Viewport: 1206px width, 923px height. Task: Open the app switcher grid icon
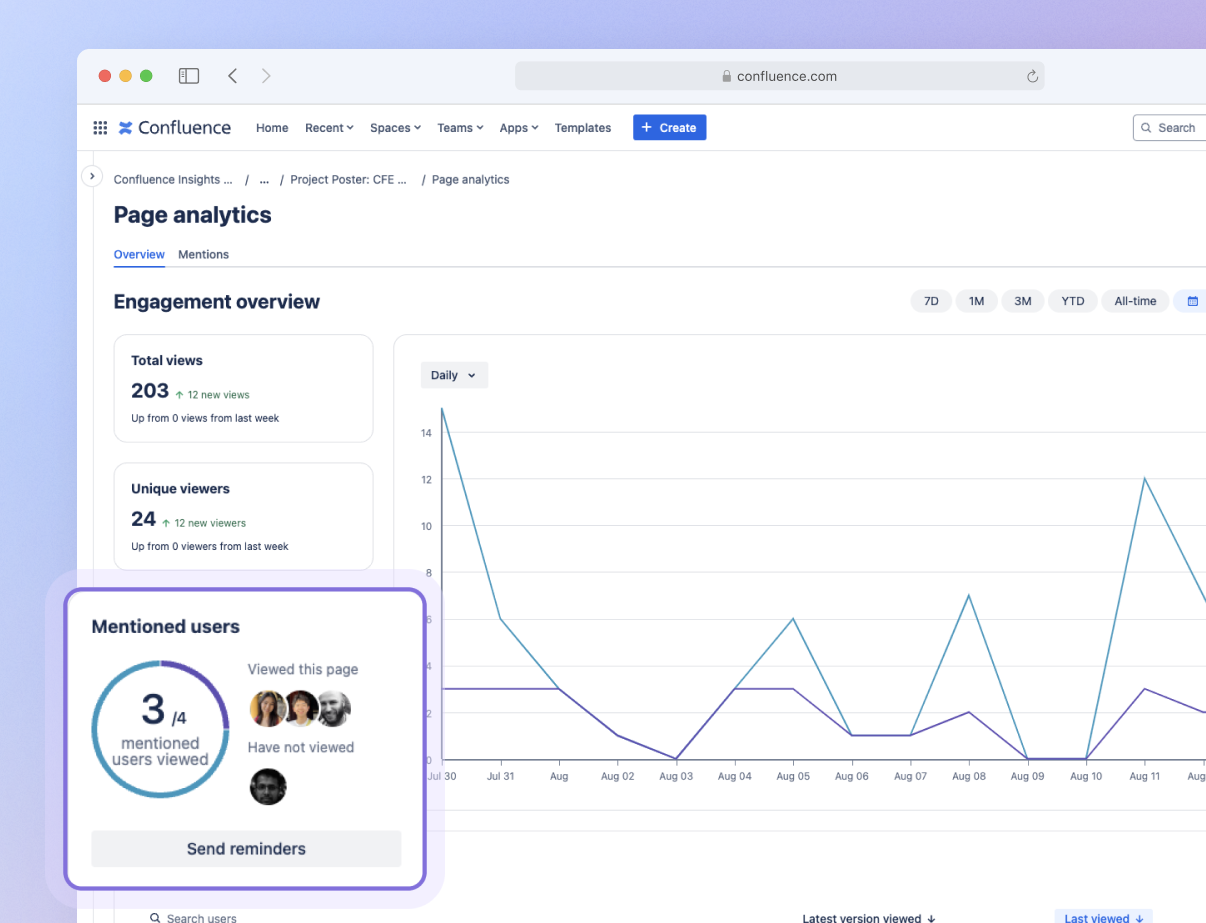tap(100, 127)
